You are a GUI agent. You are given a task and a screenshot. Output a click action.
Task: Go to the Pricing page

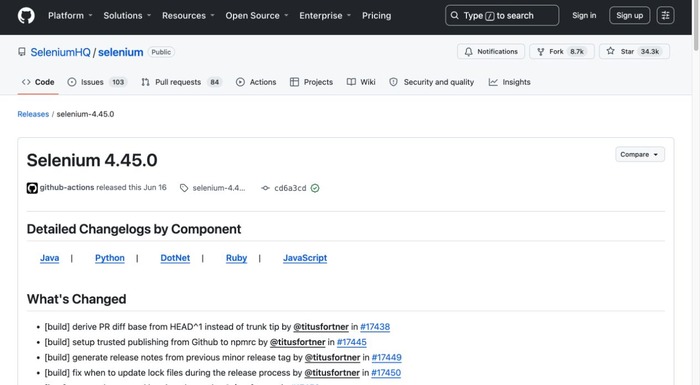point(376,16)
